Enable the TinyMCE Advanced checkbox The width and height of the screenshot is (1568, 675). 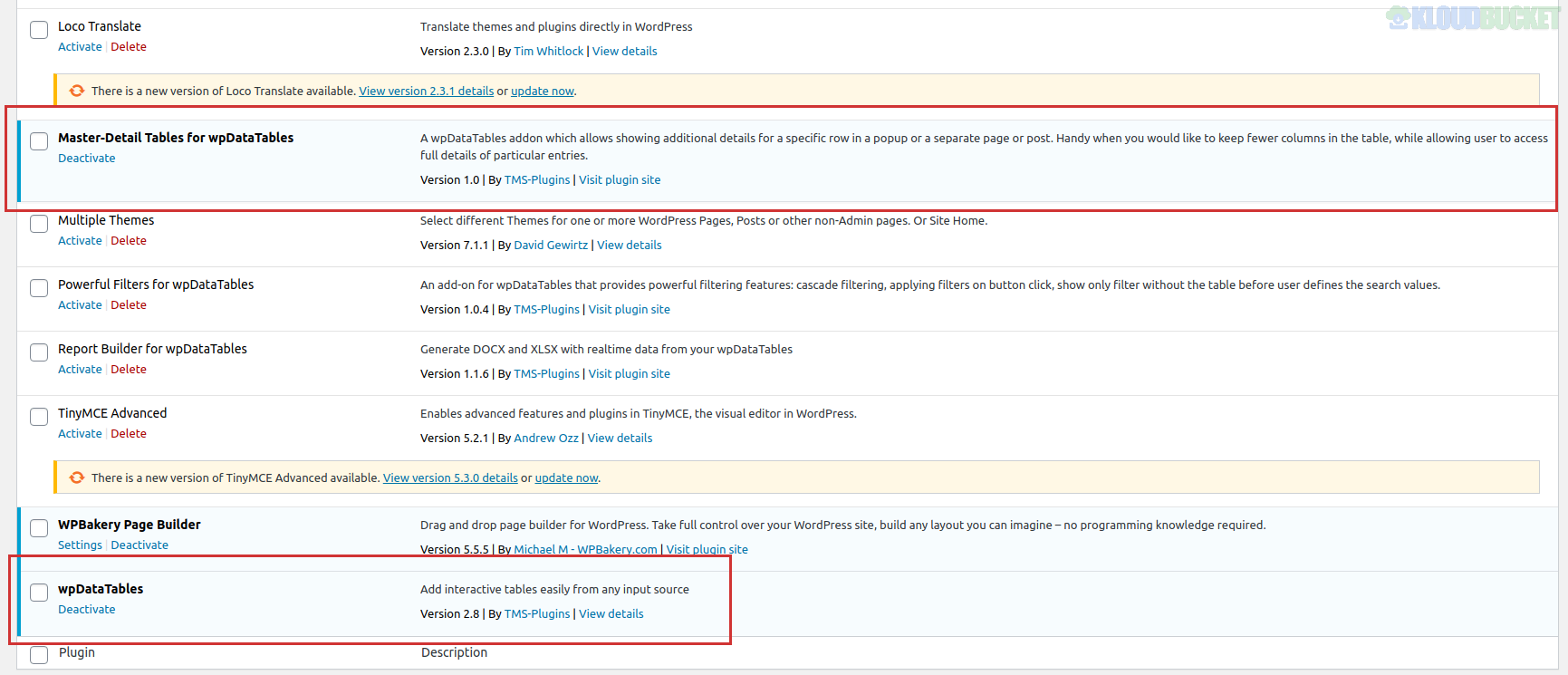point(39,417)
